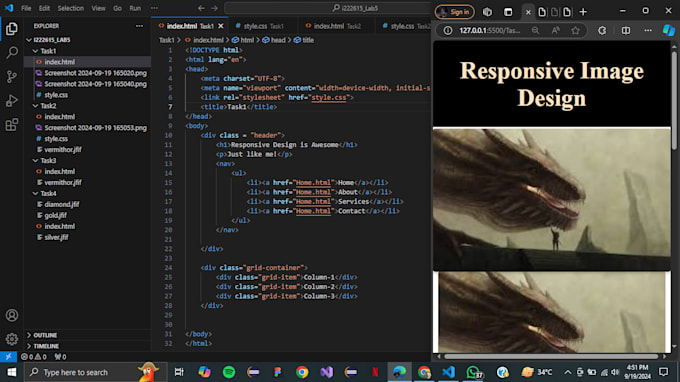The image size is (680, 382).
Task: Open browser extensions puzzle icon
Action: [602, 30]
